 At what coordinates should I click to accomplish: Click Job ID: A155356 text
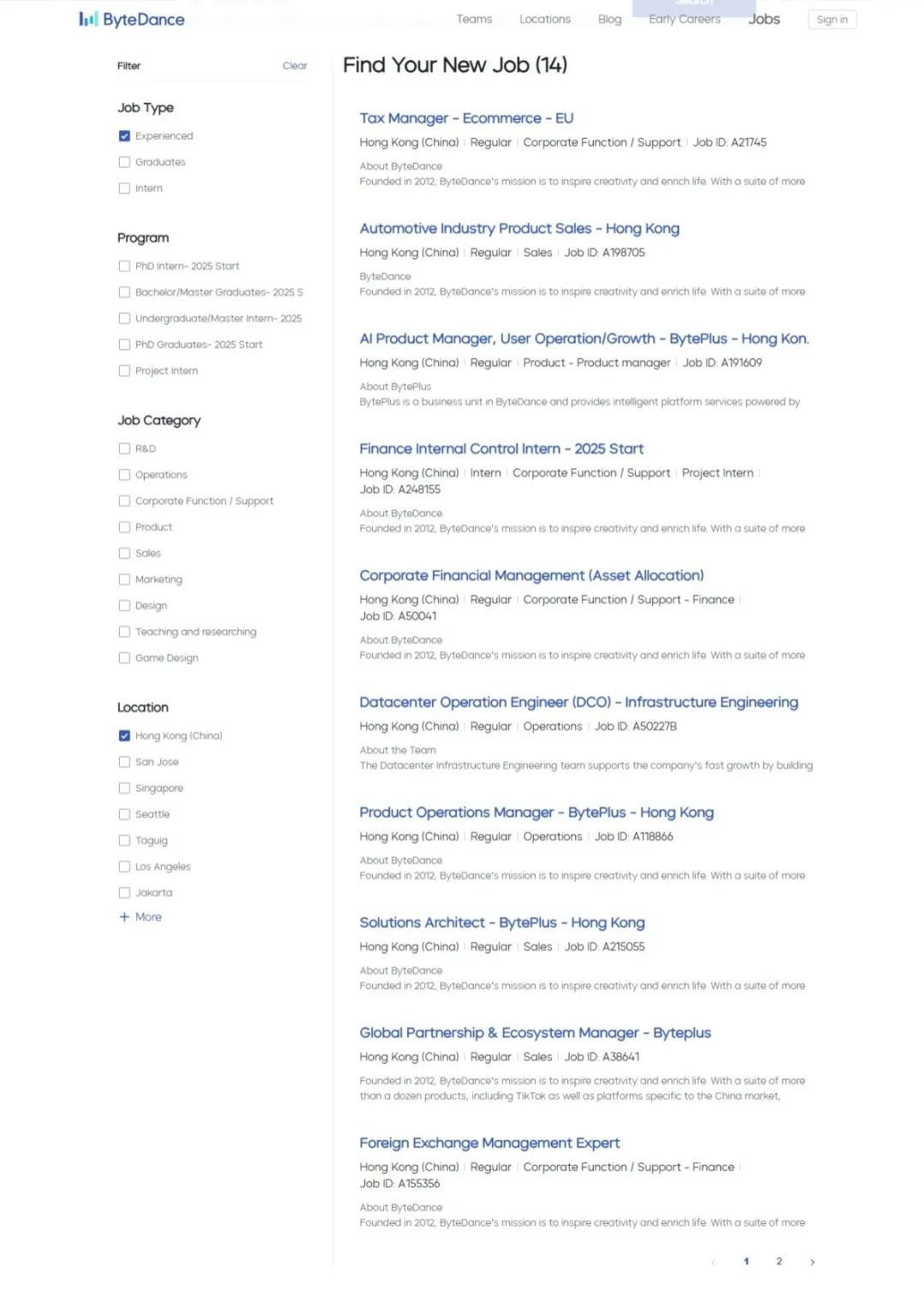(400, 1184)
